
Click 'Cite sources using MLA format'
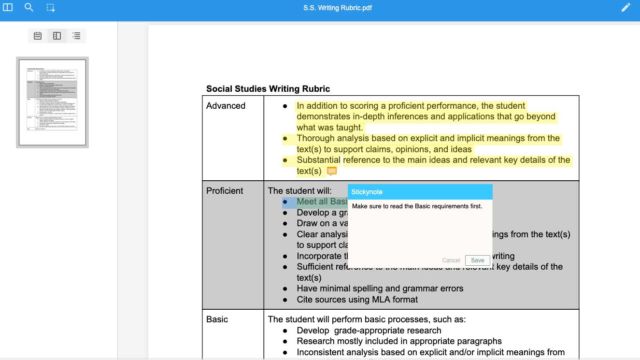[357, 300]
